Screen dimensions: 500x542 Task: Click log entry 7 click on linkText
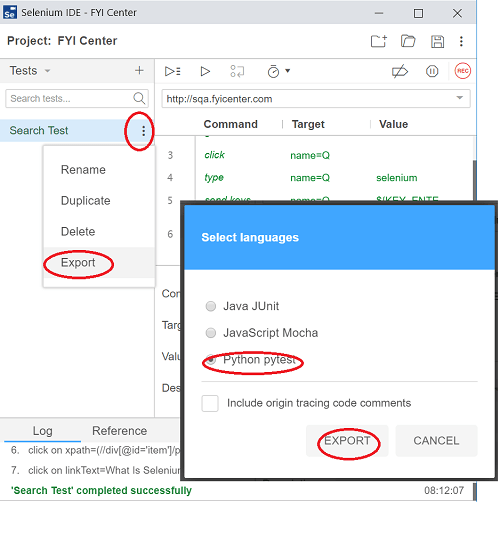(95, 470)
